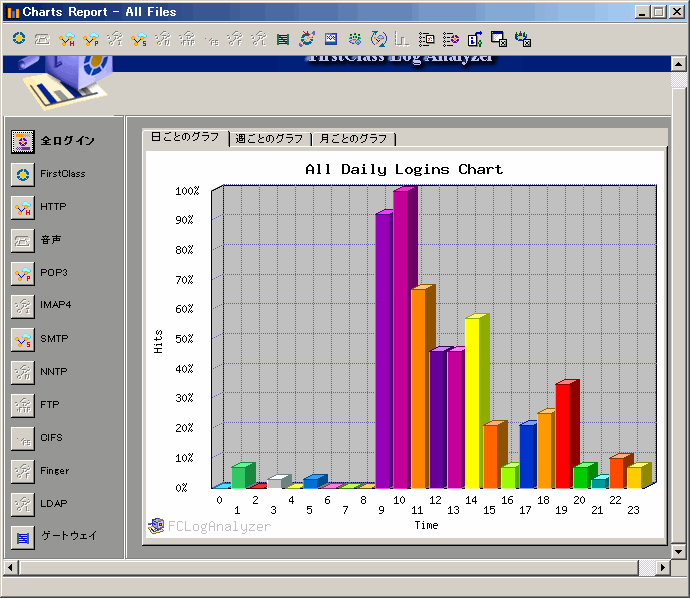The height and width of the screenshot is (598, 690).
Task: Switch to the 週ごとのグラフ tab
Action: [269, 139]
